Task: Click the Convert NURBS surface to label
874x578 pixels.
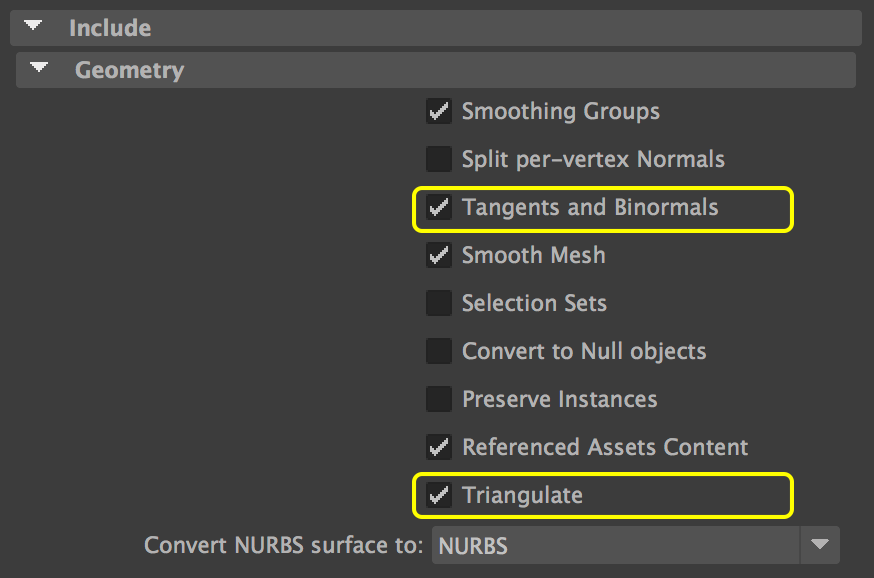Action: [x=284, y=546]
